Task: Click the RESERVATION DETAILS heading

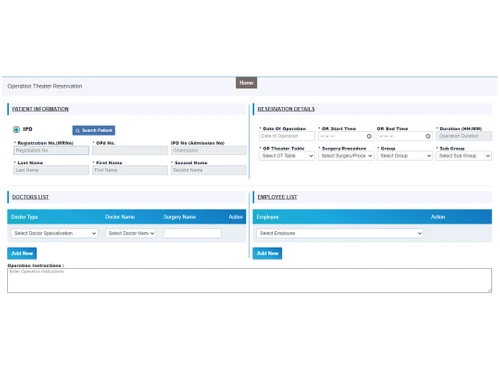Action: click(286, 109)
